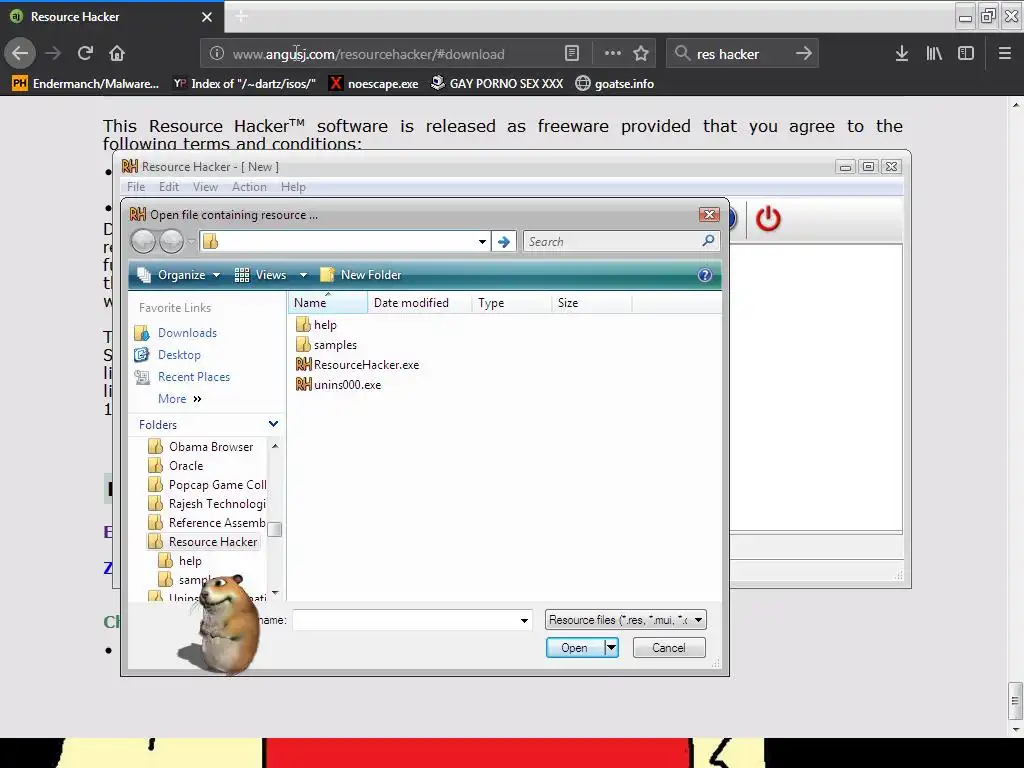This screenshot has width=1024, height=768.
Task: Open the Resource files type dropdown
Action: point(626,620)
